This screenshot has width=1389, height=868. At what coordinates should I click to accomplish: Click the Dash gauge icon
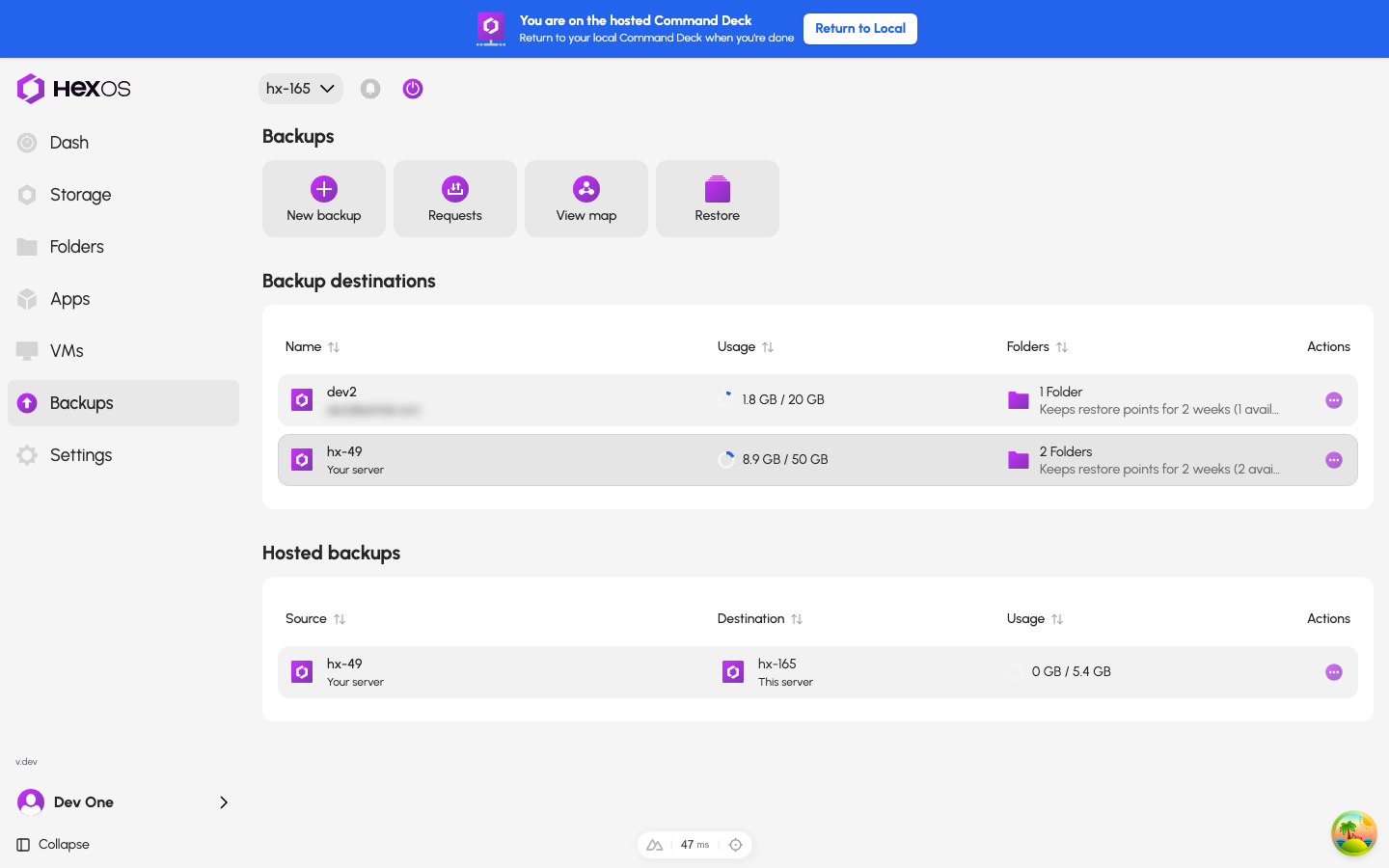27,143
